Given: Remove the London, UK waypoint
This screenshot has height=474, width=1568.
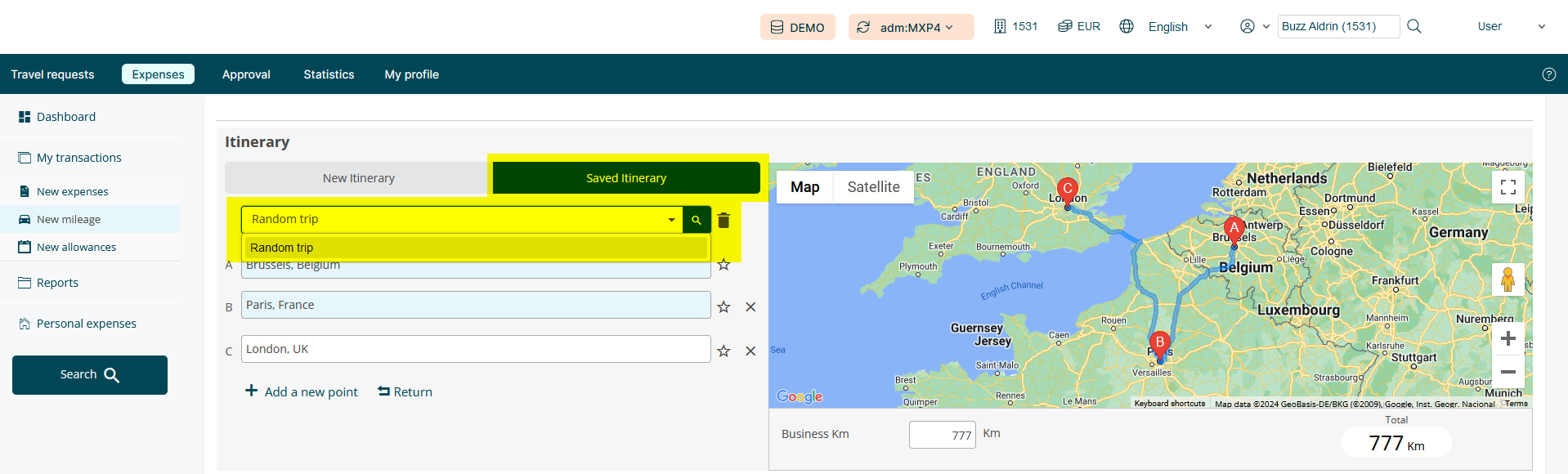Looking at the screenshot, I should (x=750, y=351).
